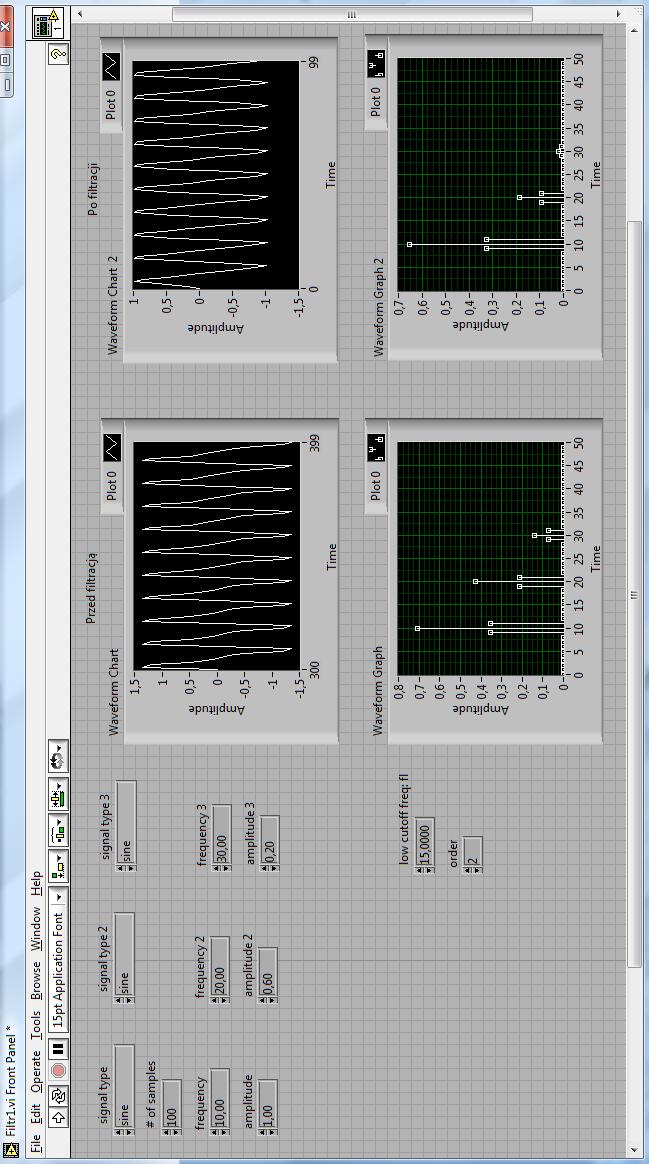Open the Resize Objects toolbar tool
649x1164 pixels.
click(59, 795)
